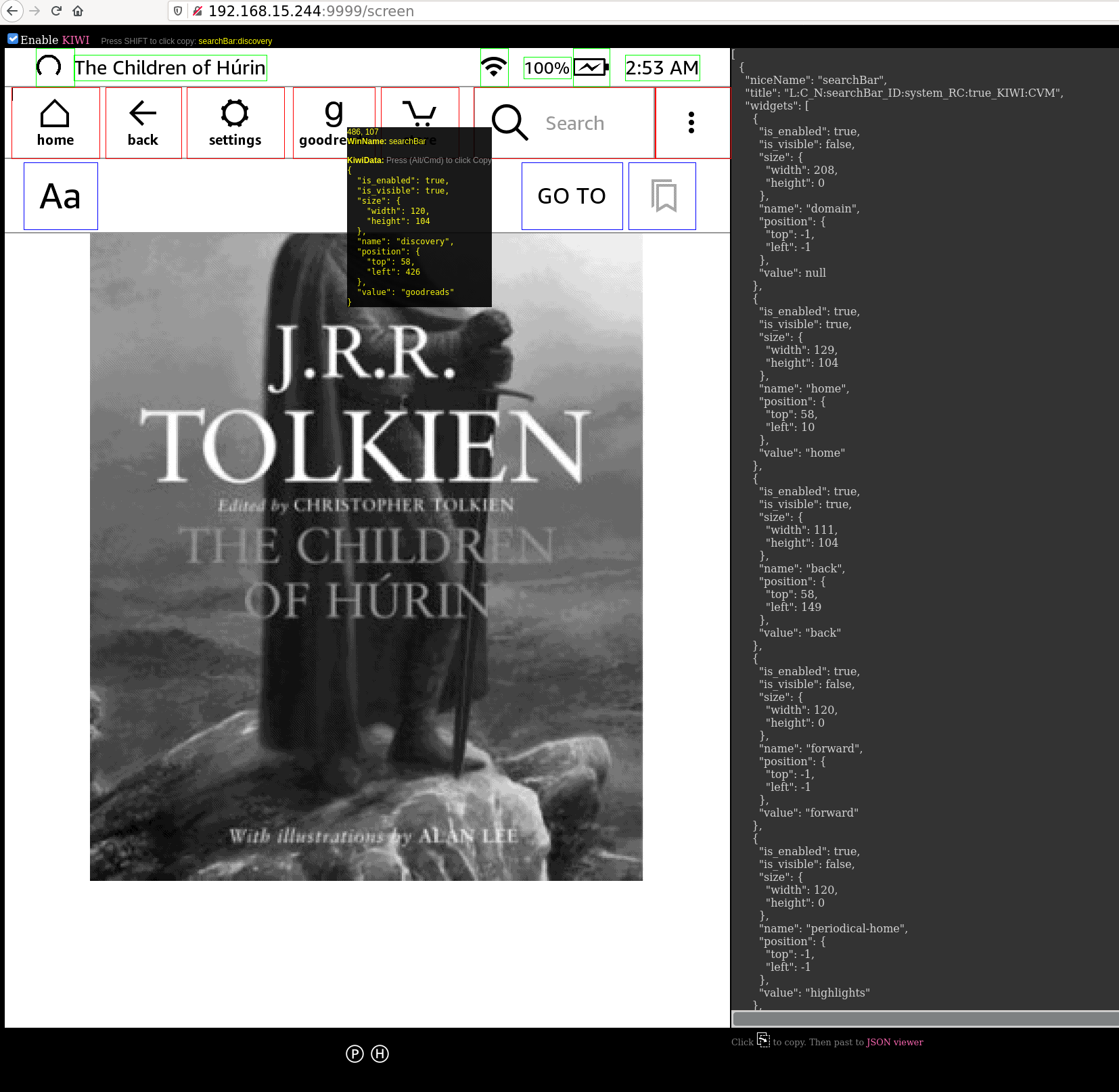Click the battery charging icon

point(591,68)
